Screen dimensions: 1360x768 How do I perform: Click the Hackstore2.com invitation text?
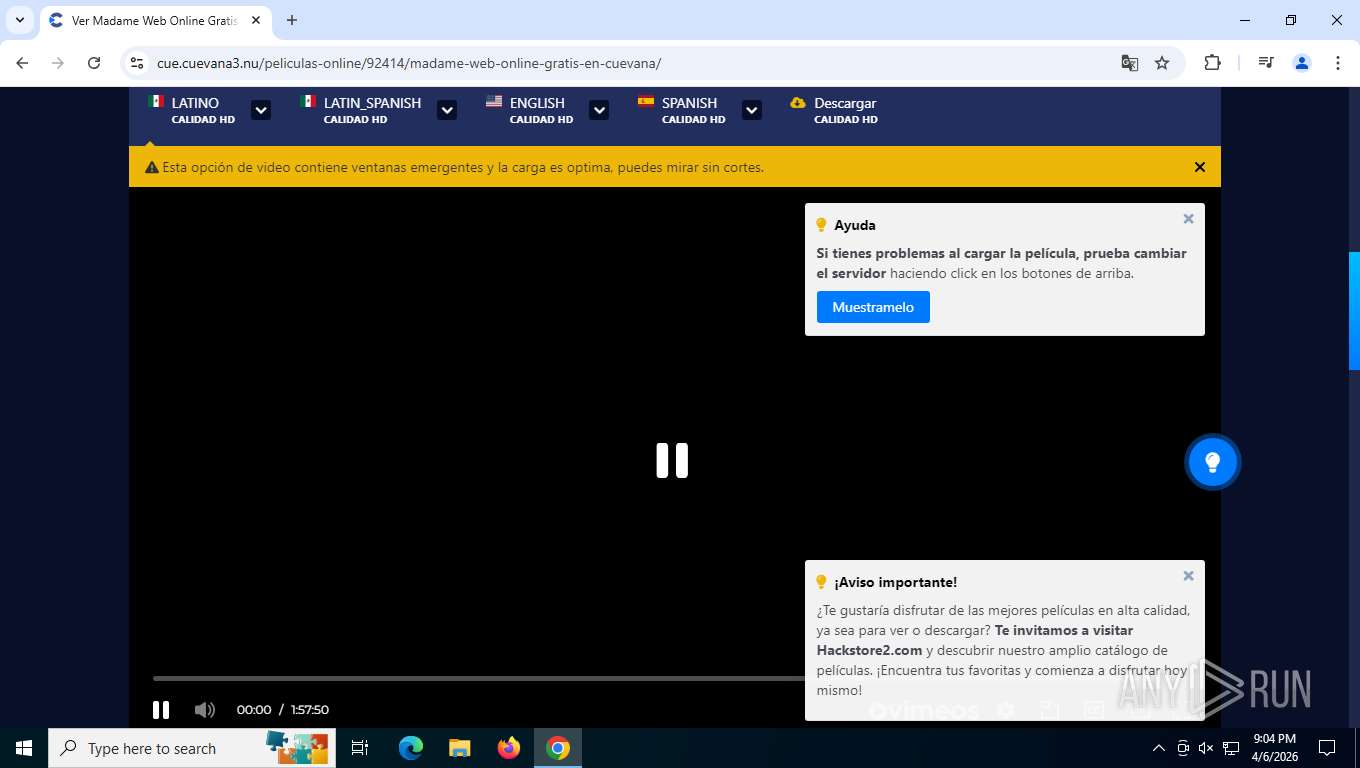coord(975,640)
